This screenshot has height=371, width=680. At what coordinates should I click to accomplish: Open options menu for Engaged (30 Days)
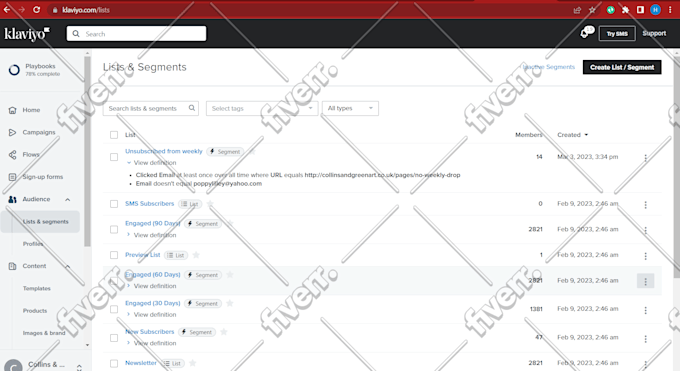tap(645, 310)
